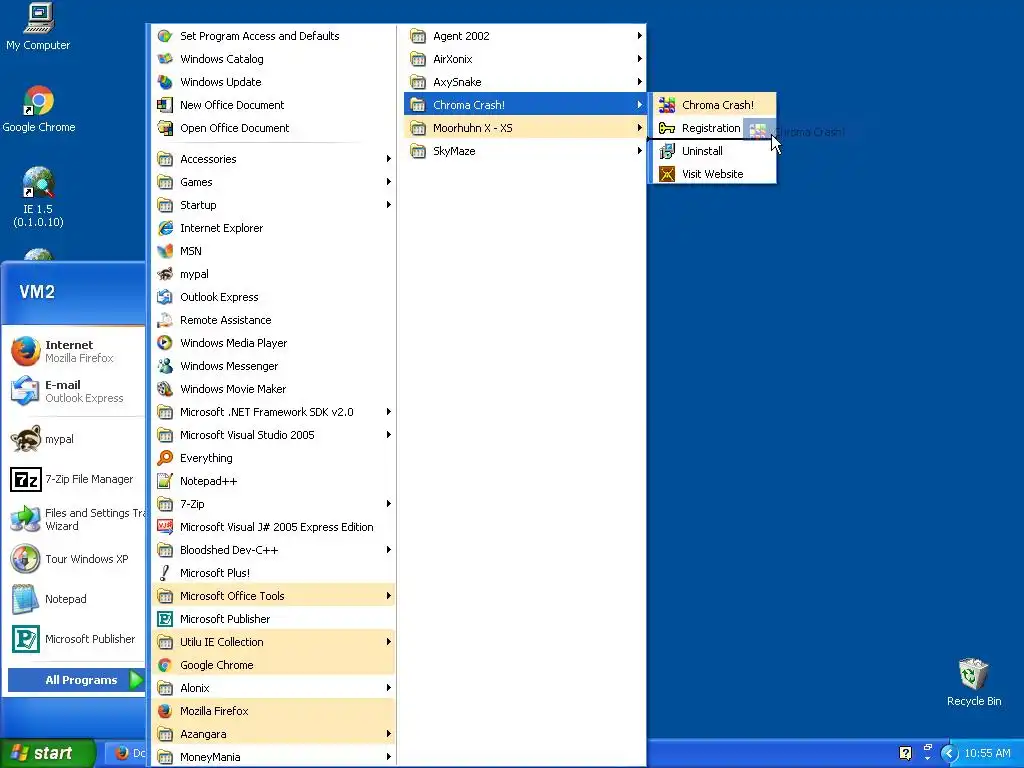Launch Tour Windows XP

73,559
